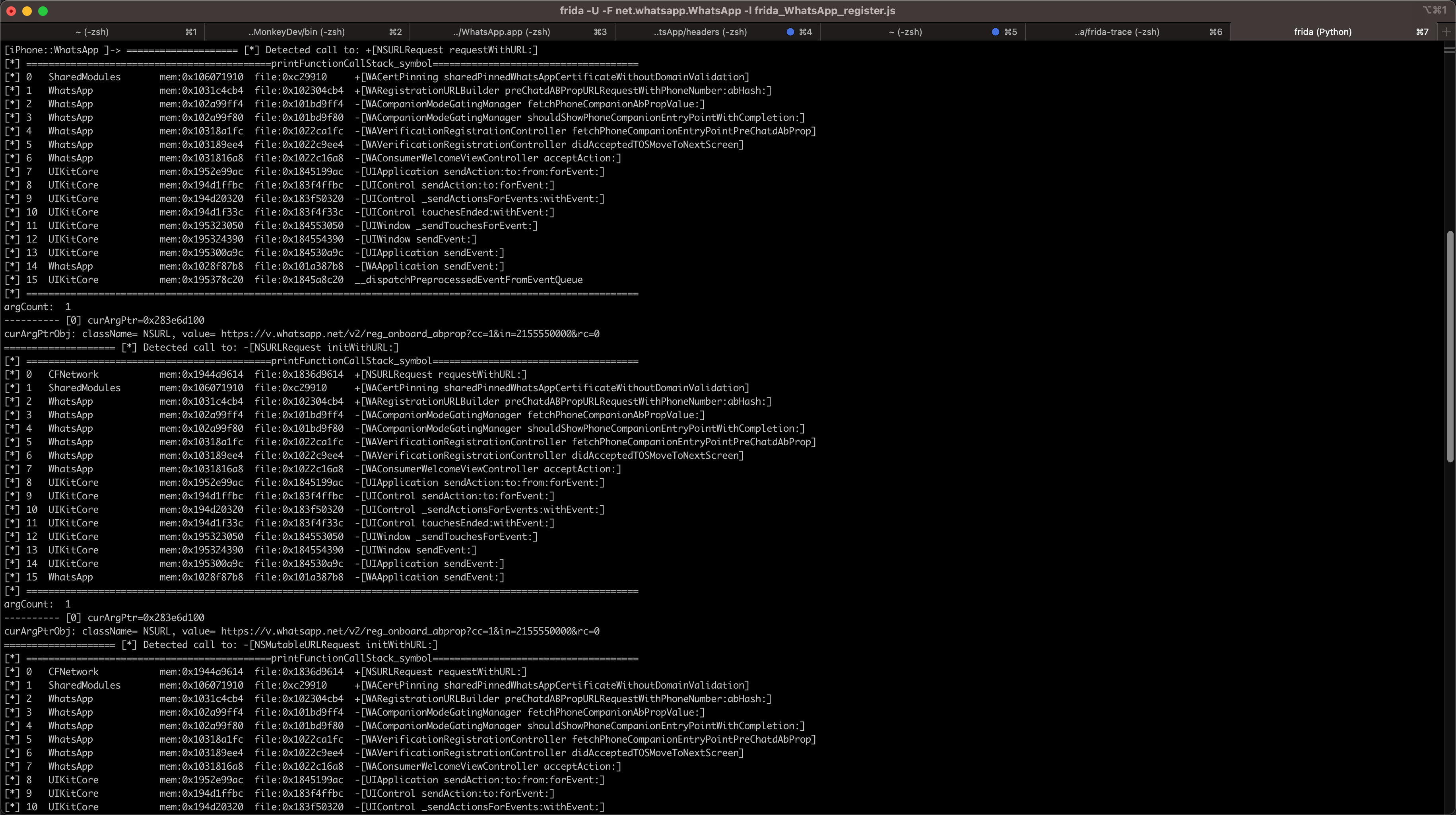Click the '[*] 1 WhatsApp' stack row
This screenshot has width=1456, height=815.
388,90
